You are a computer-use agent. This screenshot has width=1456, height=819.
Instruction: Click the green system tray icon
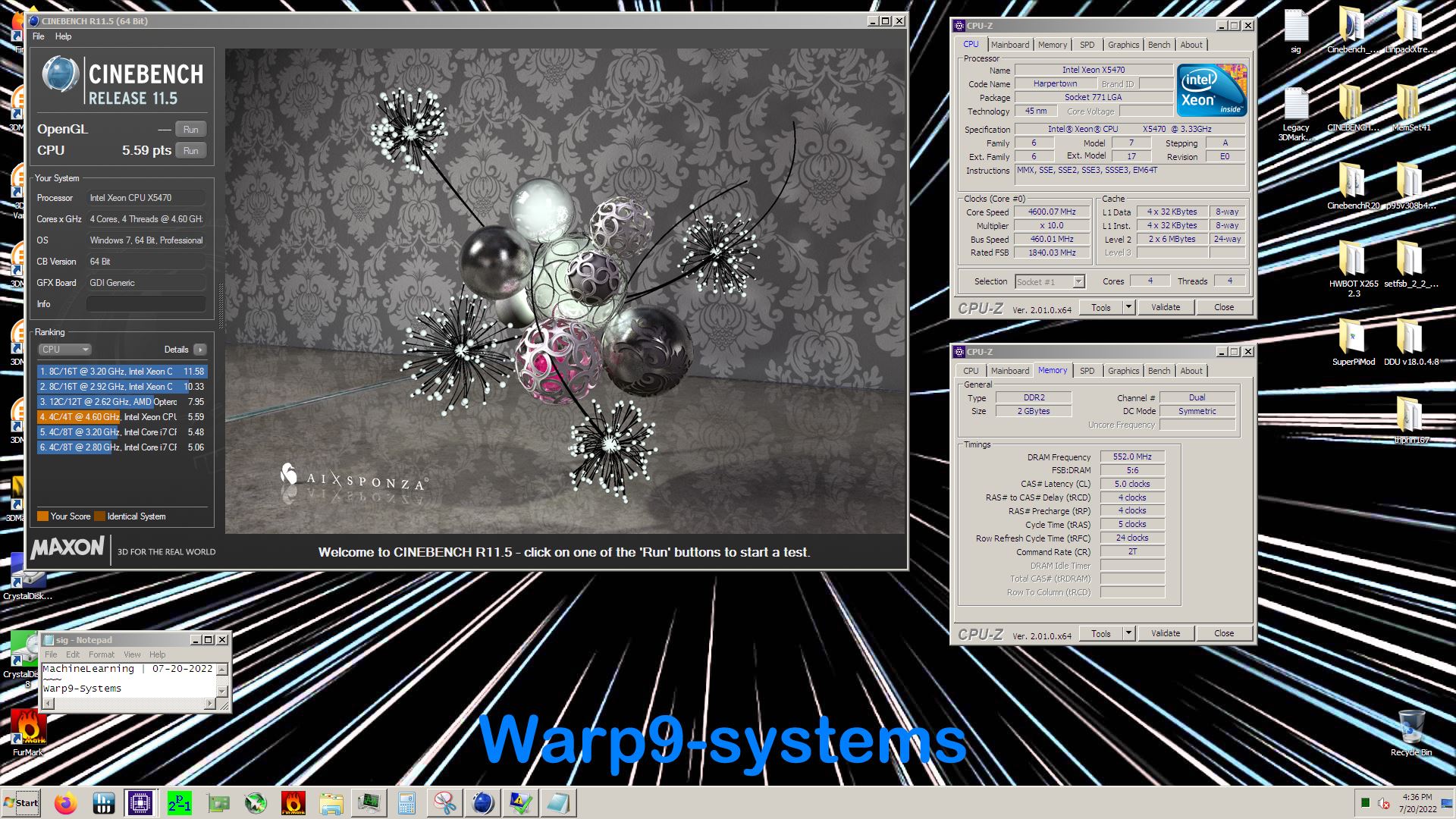point(1365,803)
